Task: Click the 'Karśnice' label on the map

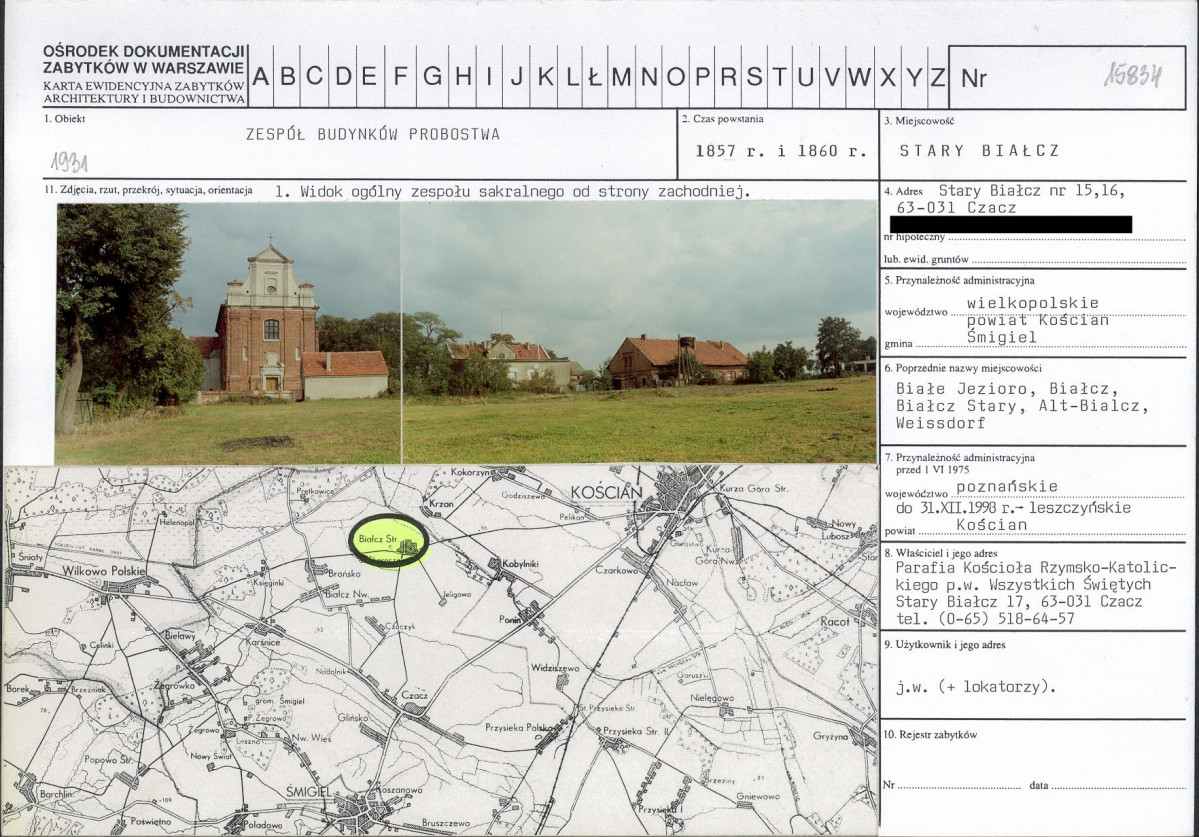Action: 263,642
